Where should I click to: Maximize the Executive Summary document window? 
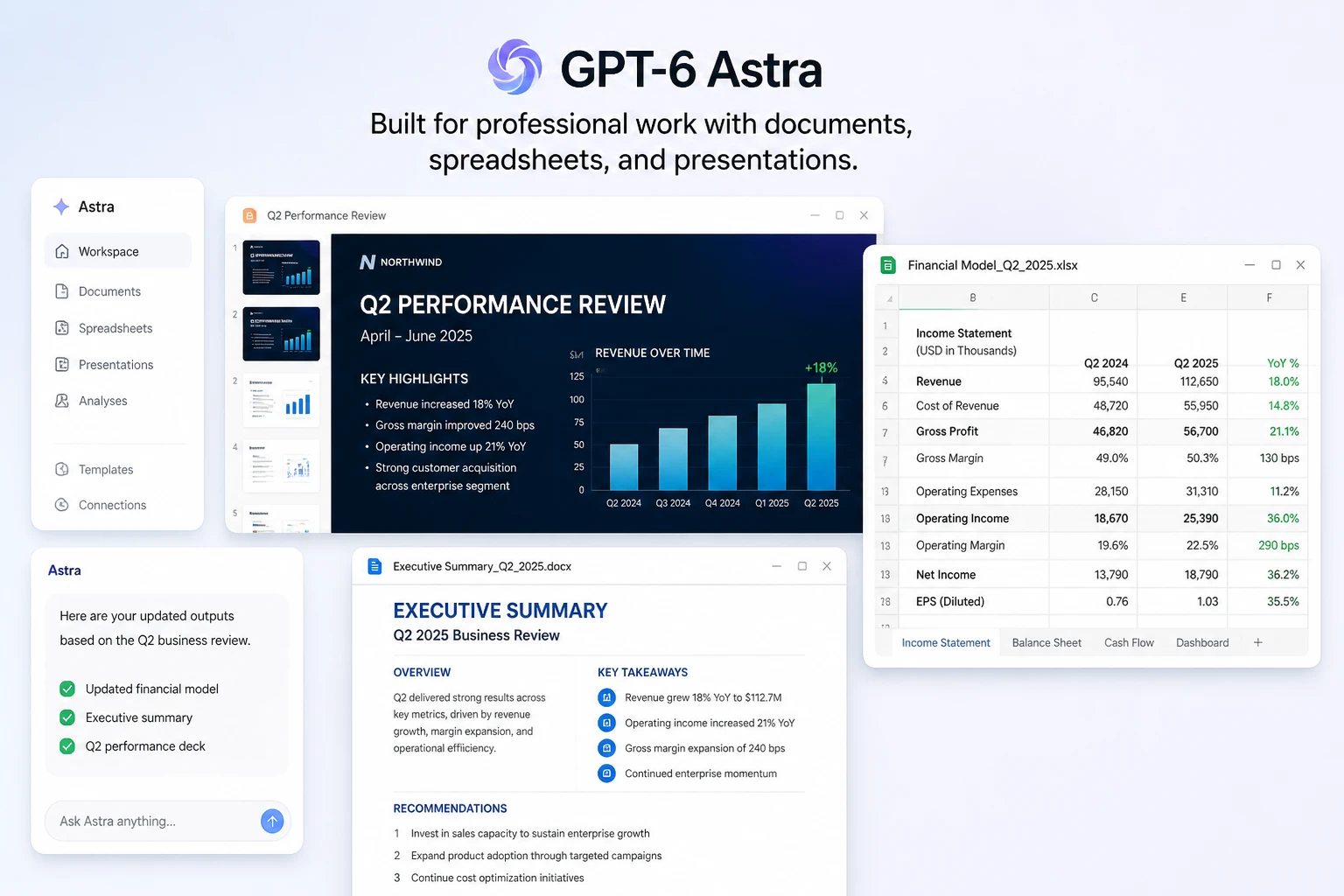(x=801, y=566)
